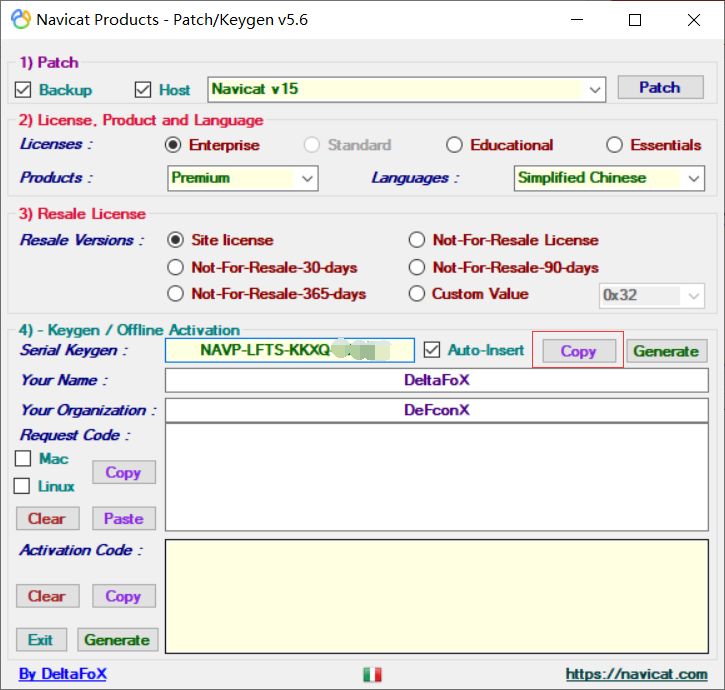This screenshot has width=725, height=690.
Task: Click the Your Organization field
Action: click(436, 410)
